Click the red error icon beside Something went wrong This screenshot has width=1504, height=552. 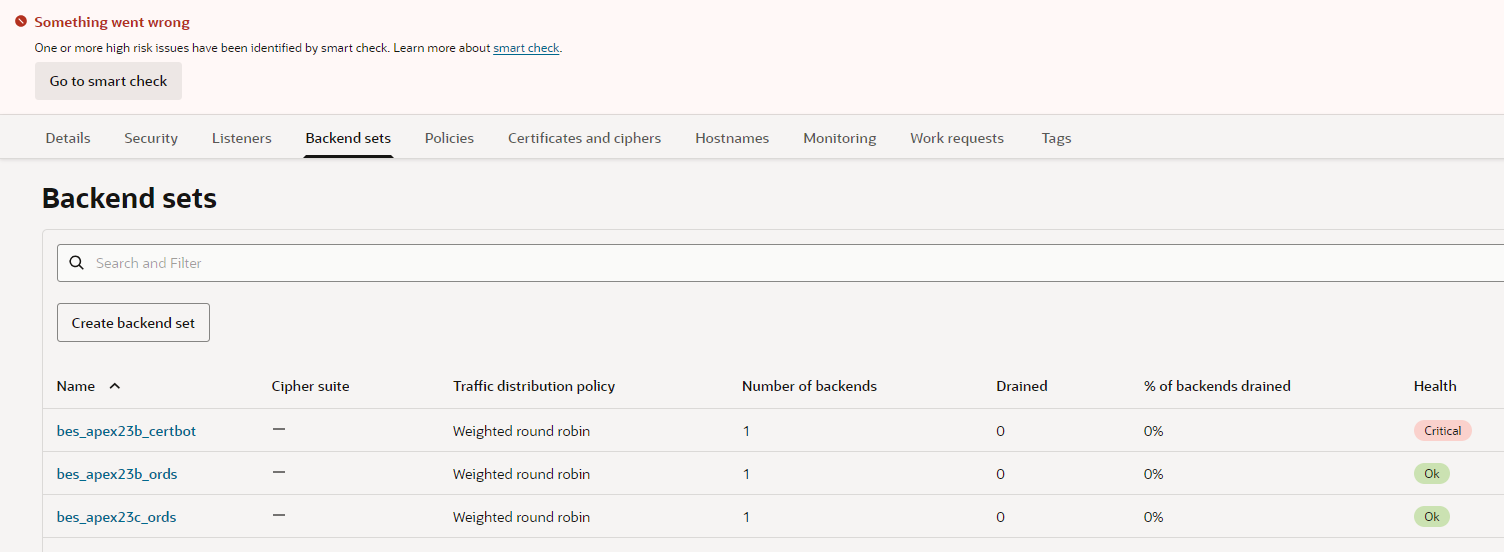pos(21,22)
